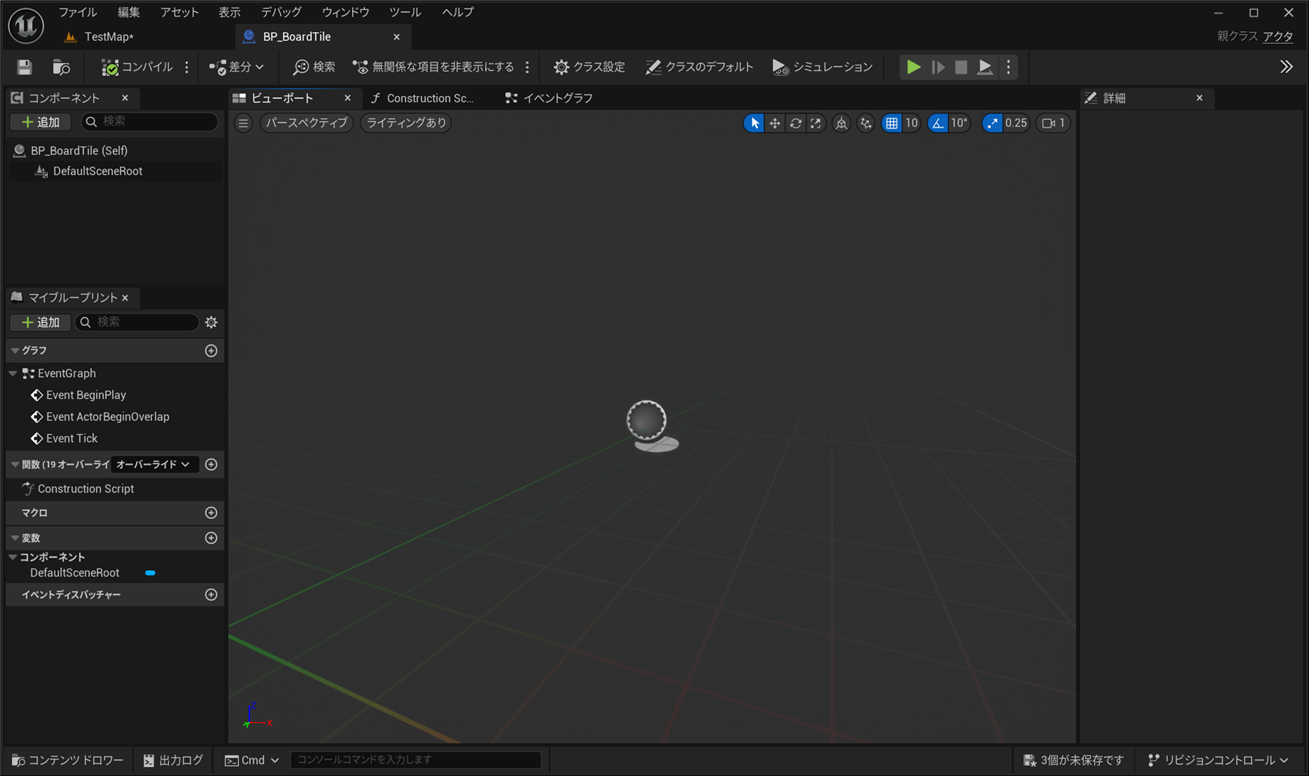Click the frame-skip playback button
This screenshot has height=776, width=1309.
pyautogui.click(x=938, y=67)
